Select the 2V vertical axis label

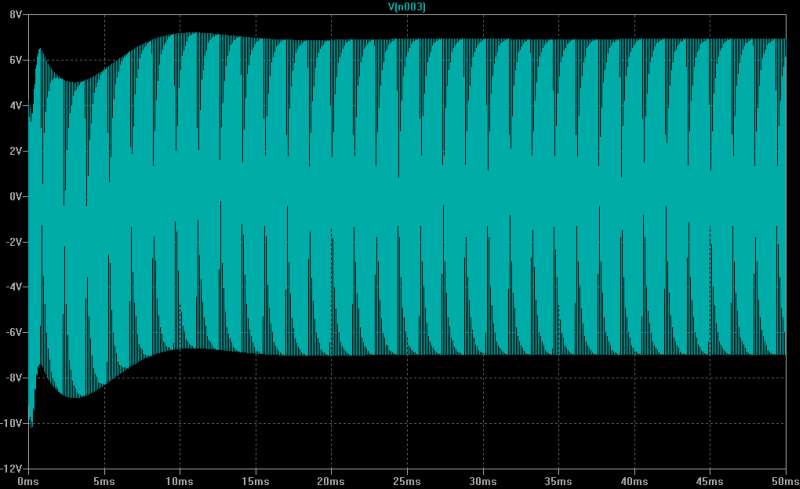coord(15,151)
